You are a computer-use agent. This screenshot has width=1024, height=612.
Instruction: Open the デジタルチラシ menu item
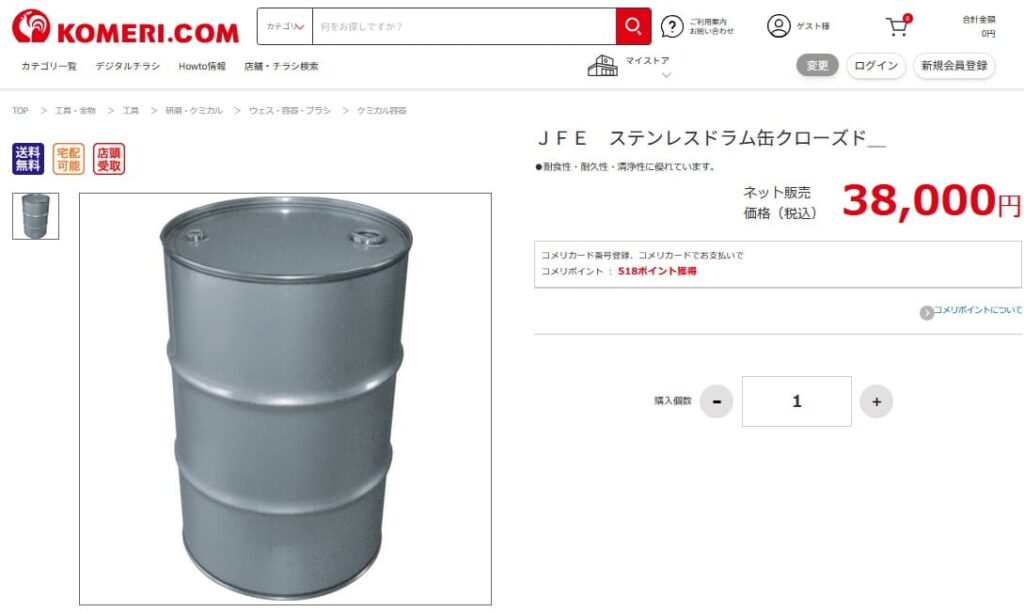tap(127, 66)
